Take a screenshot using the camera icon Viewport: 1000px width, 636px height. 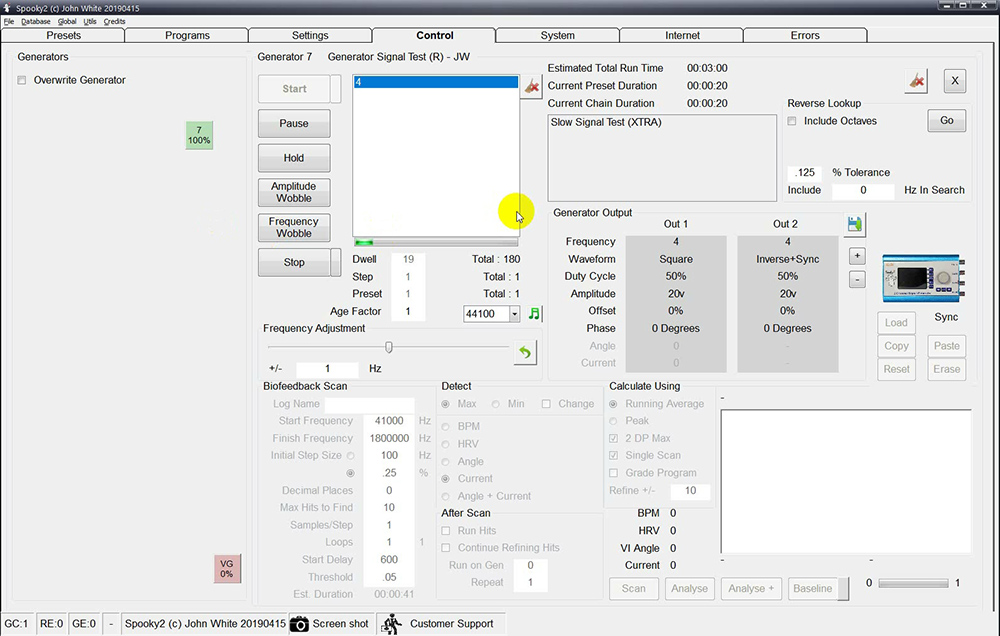click(x=300, y=624)
